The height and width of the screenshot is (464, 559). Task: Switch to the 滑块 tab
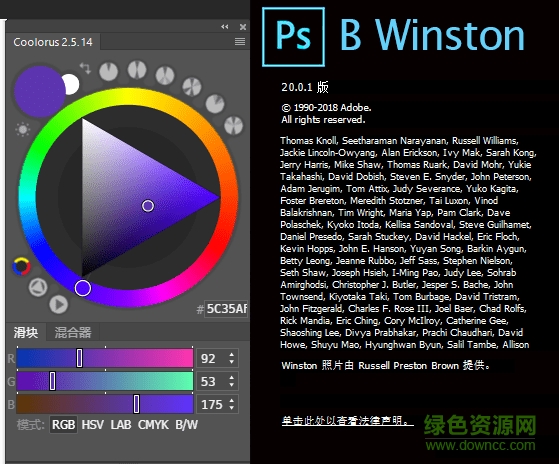[x=26, y=332]
